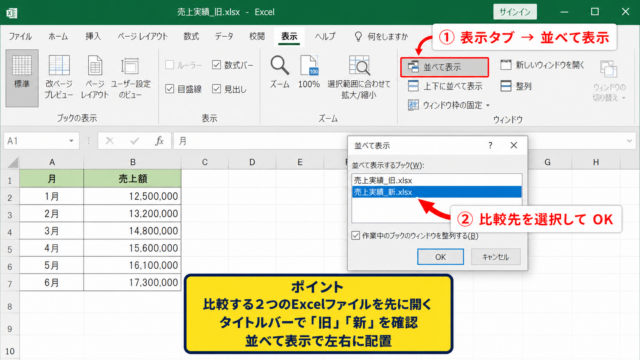Open 改ページプレビュー page break preview
Screen dimensions: 640x360
59,78
